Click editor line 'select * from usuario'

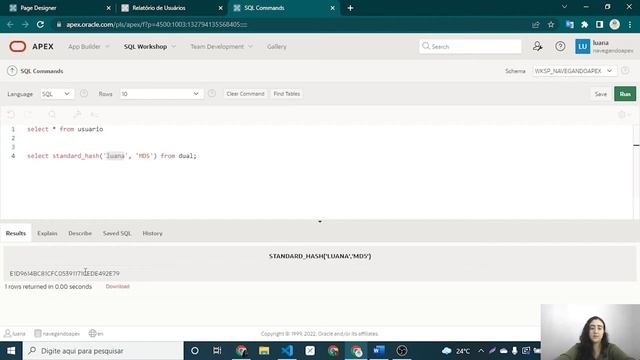(65, 129)
